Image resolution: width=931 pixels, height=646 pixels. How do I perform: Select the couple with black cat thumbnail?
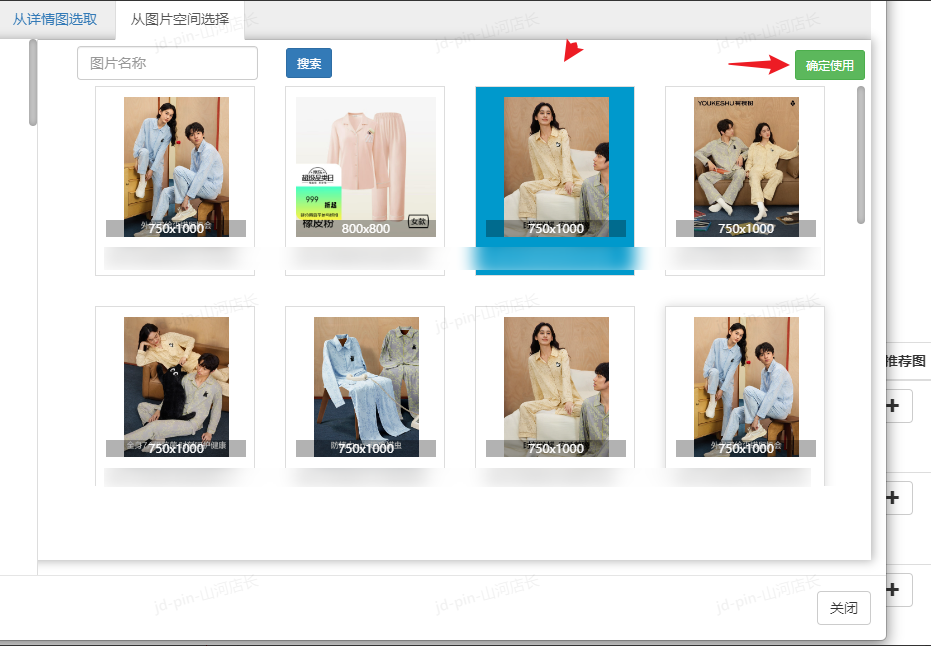coord(175,387)
